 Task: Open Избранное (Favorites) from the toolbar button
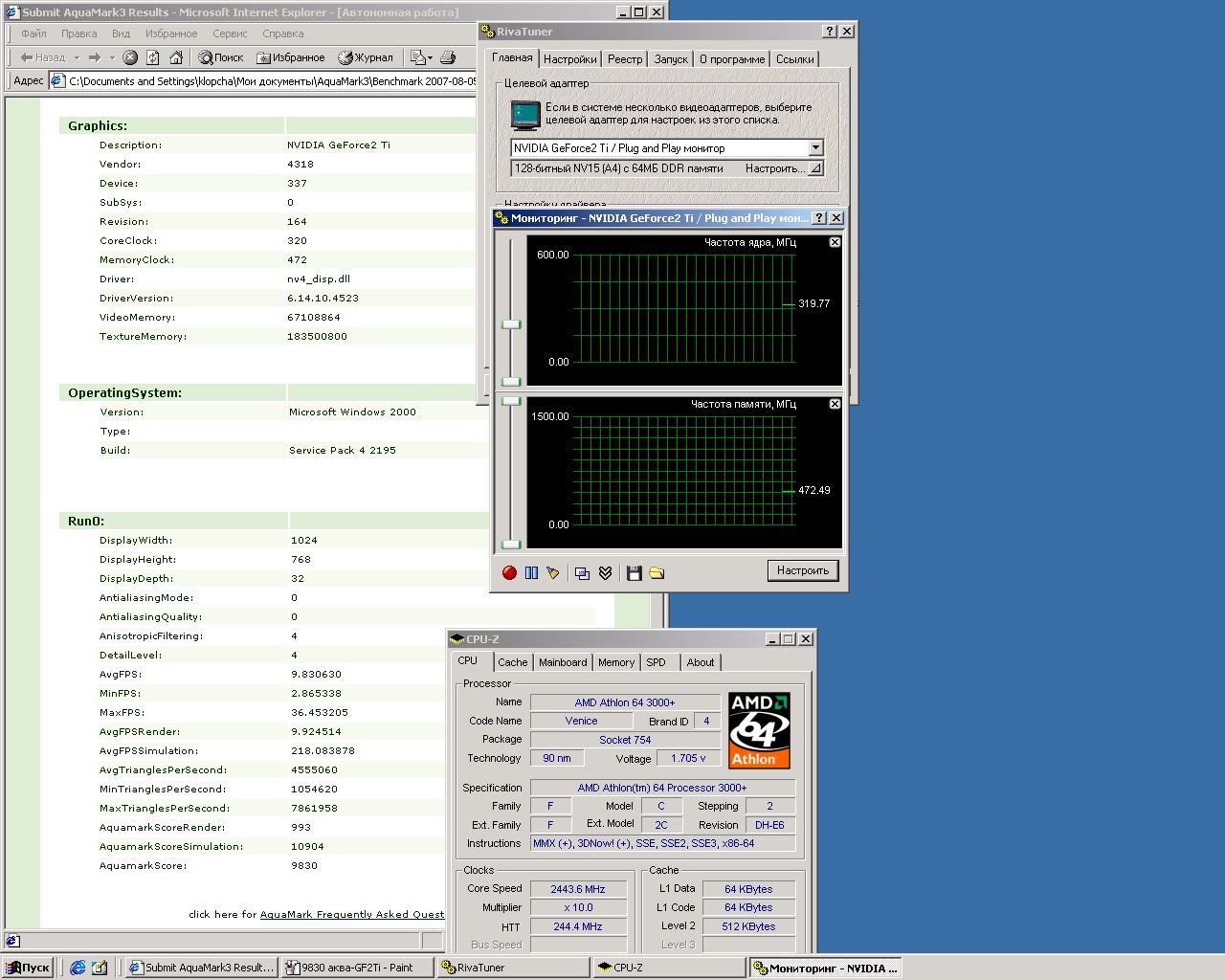tap(291, 57)
